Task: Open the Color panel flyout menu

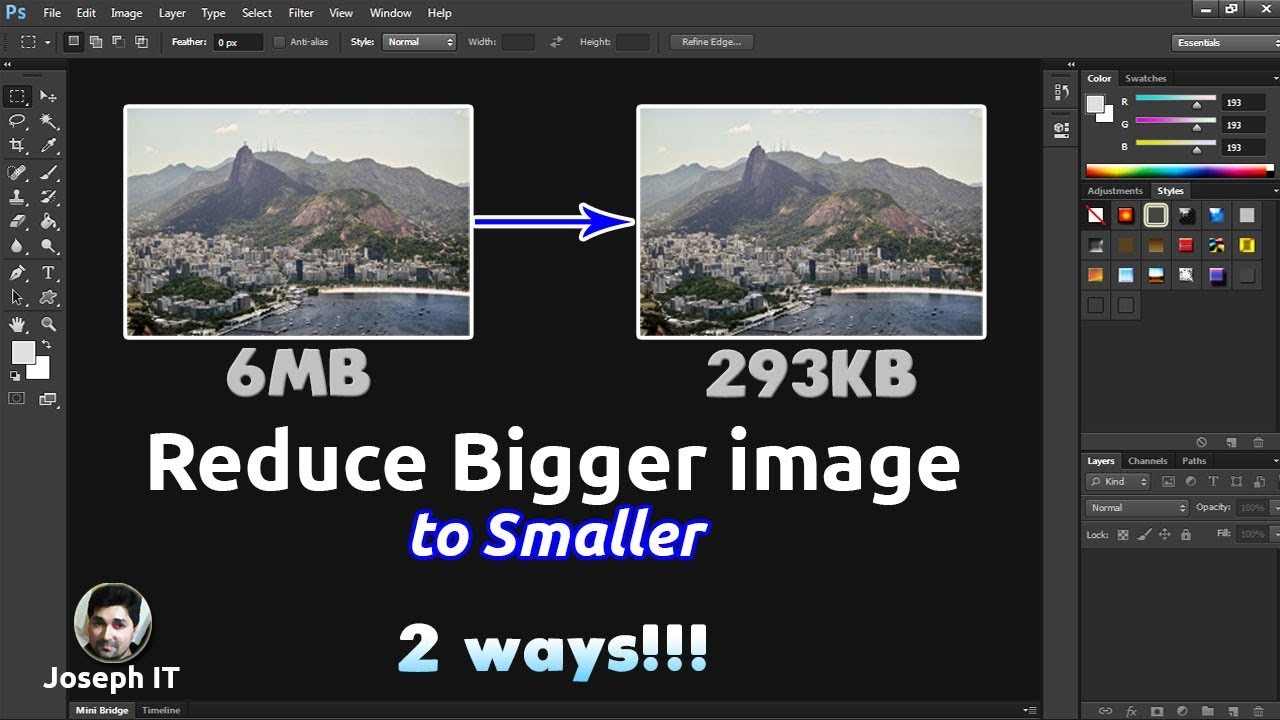Action: point(1275,78)
